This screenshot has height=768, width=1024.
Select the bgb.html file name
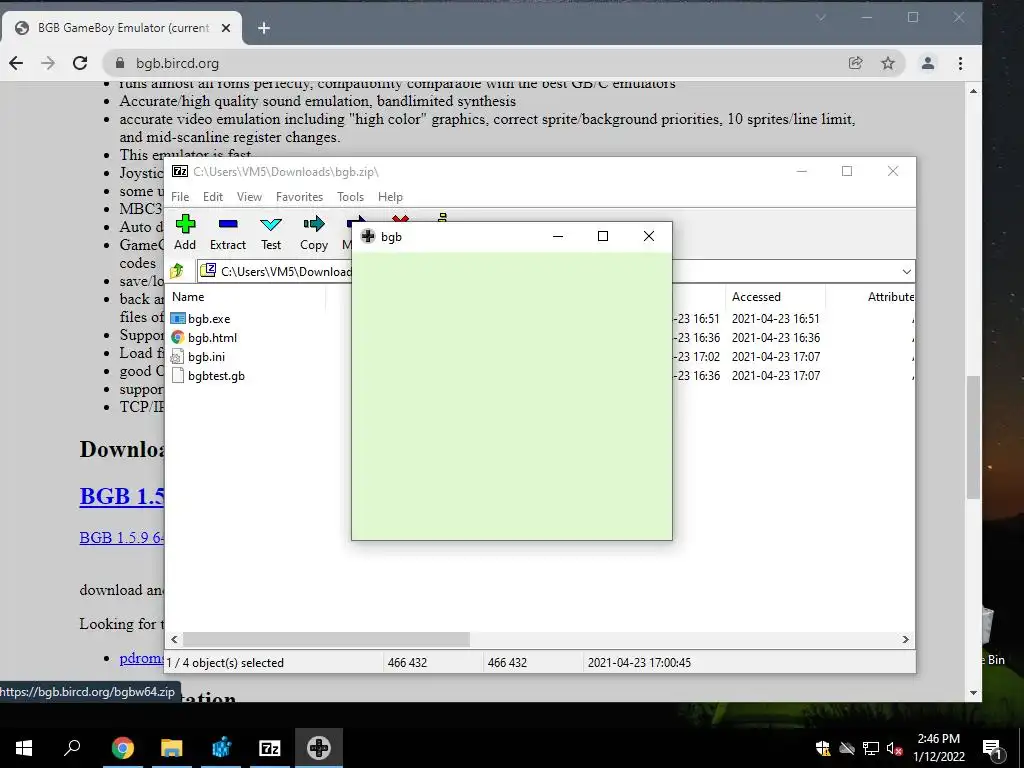click(212, 338)
